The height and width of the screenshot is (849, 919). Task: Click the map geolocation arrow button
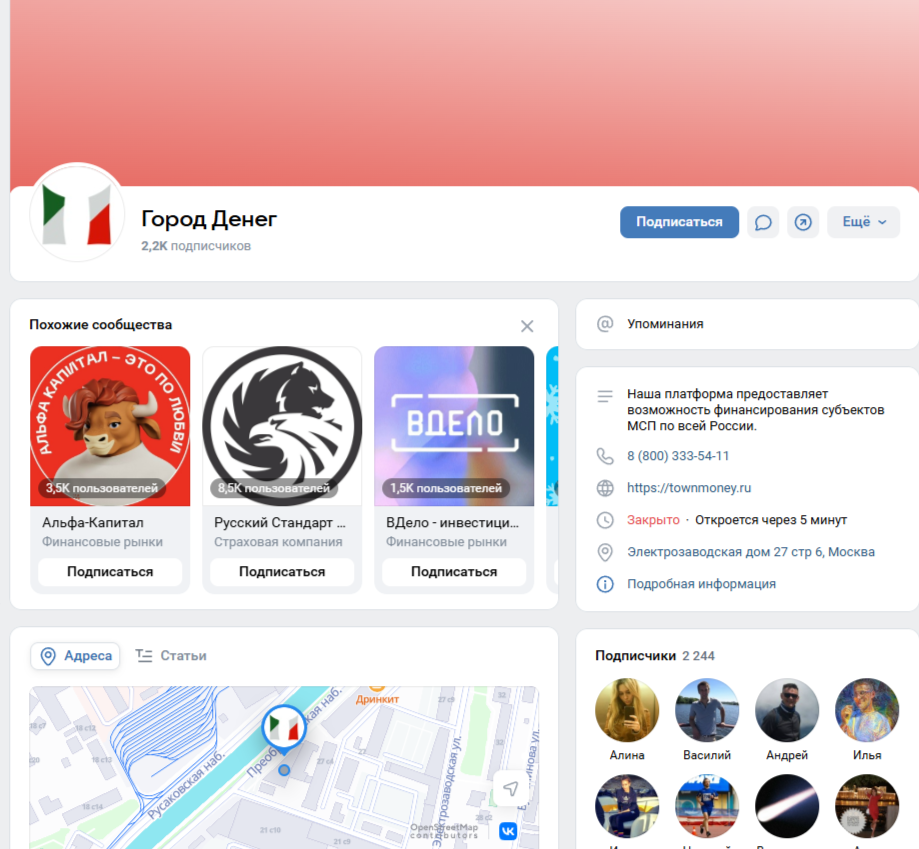pos(510,789)
